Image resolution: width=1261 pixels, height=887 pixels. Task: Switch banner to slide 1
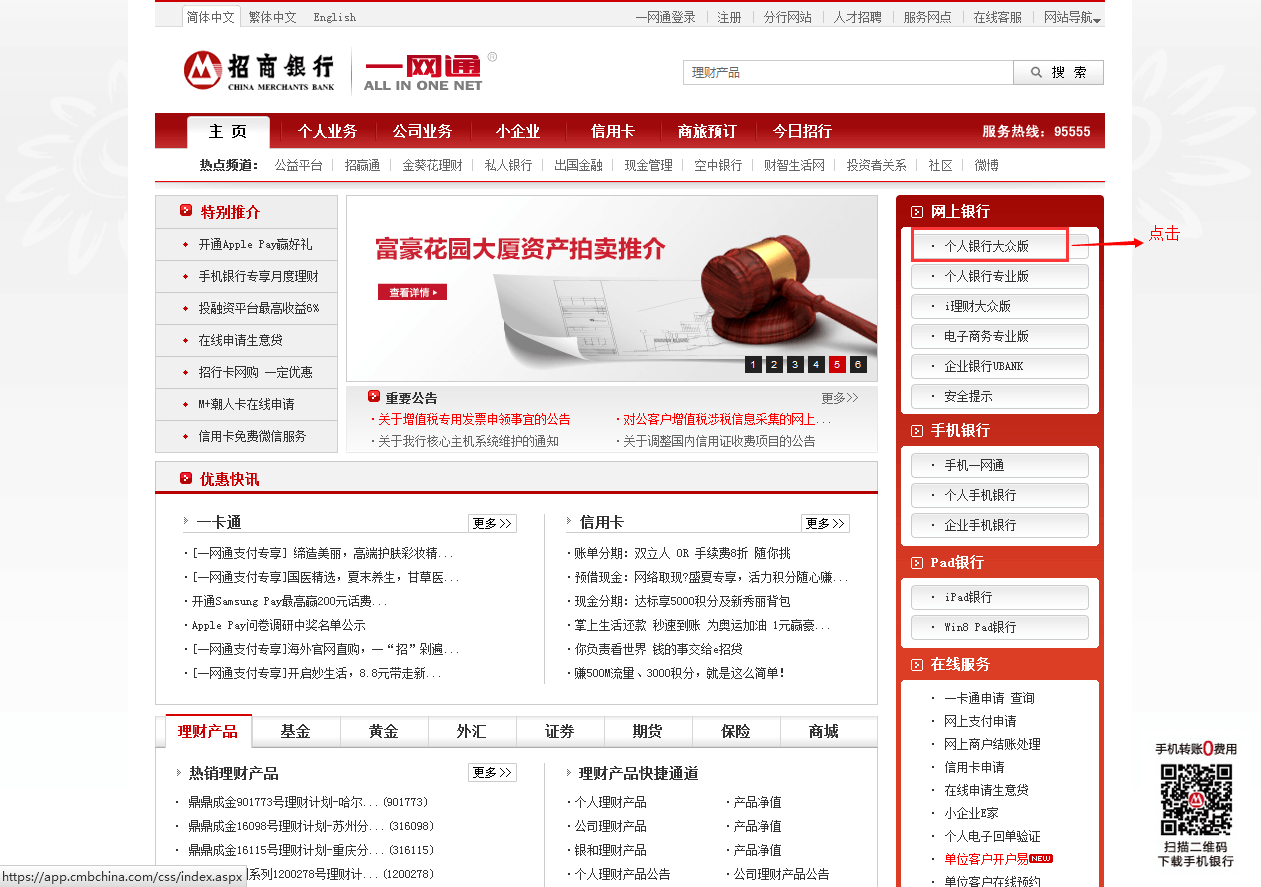[x=753, y=365]
